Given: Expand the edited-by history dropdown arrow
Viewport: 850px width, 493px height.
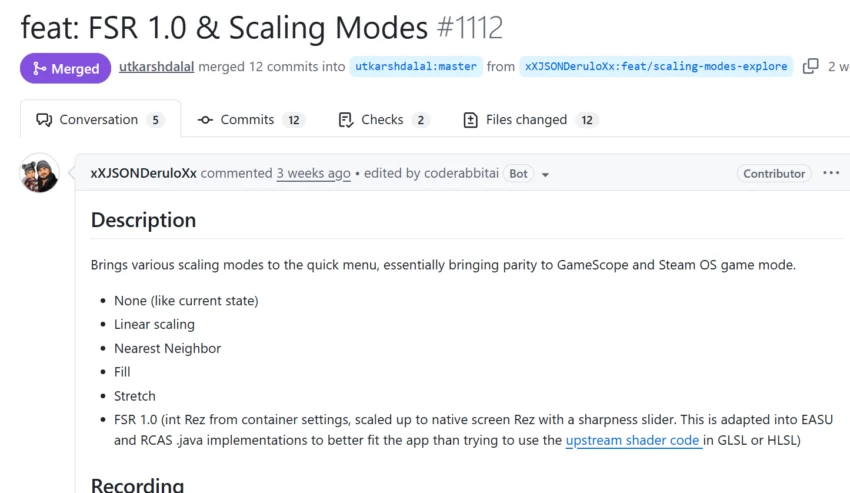Looking at the screenshot, I should (x=545, y=174).
